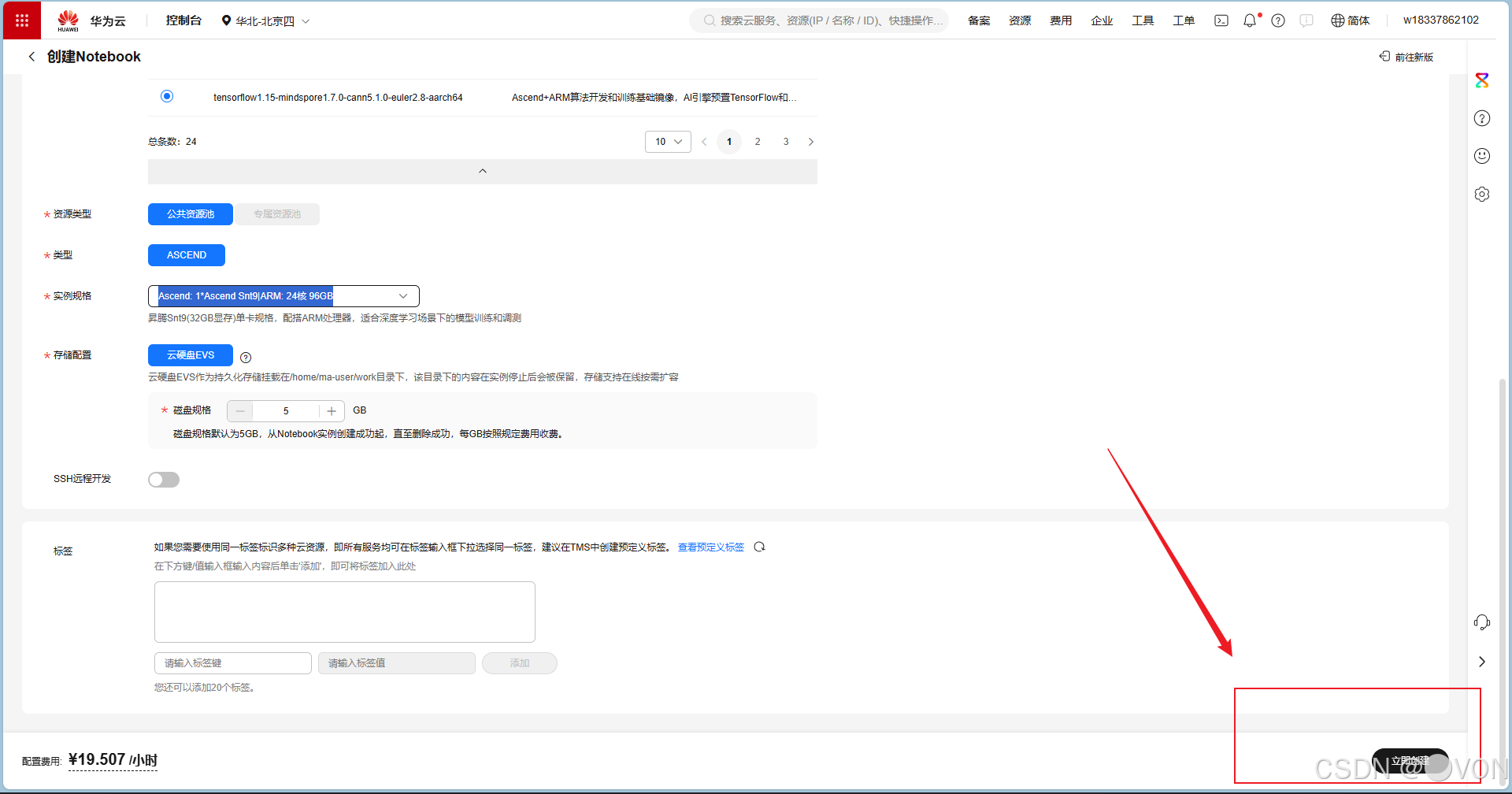Open the 备案 menu

coord(979,20)
